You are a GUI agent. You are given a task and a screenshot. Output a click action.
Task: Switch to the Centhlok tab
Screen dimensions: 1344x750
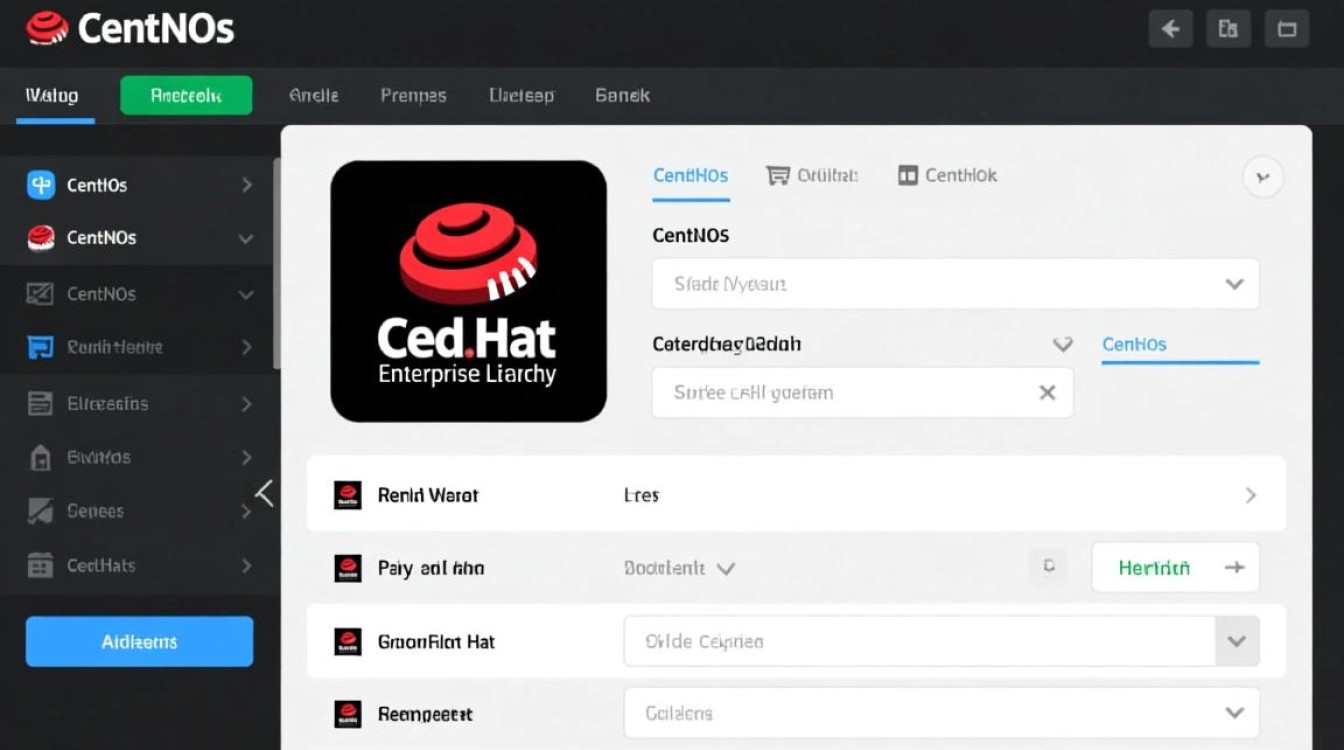(948, 176)
